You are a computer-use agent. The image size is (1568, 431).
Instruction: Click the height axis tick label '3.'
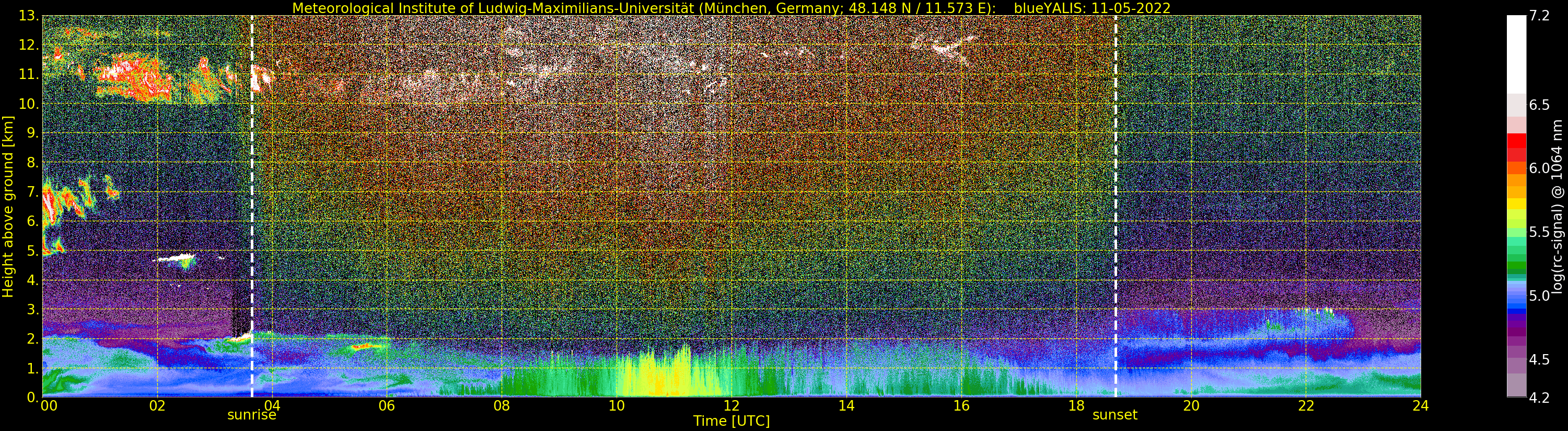[x=33, y=310]
